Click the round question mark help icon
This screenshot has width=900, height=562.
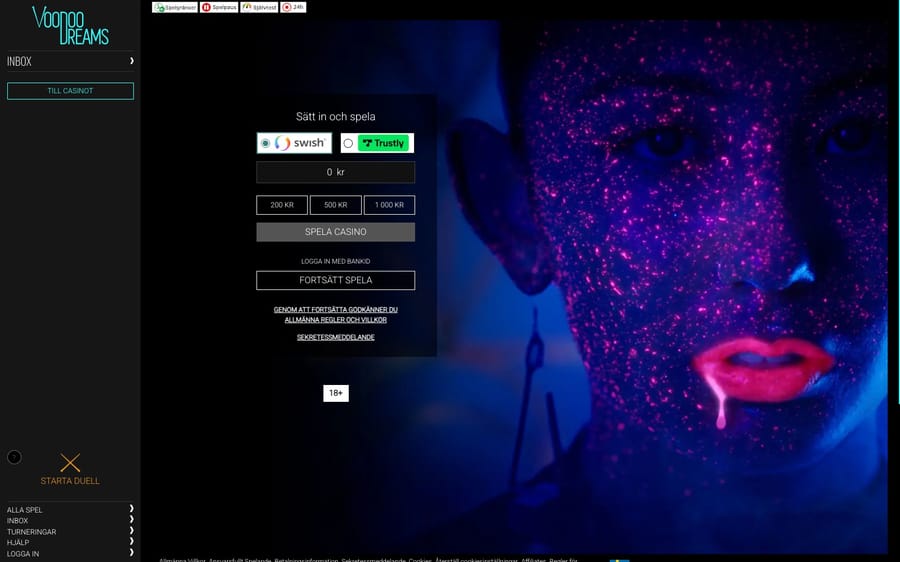[x=14, y=457]
